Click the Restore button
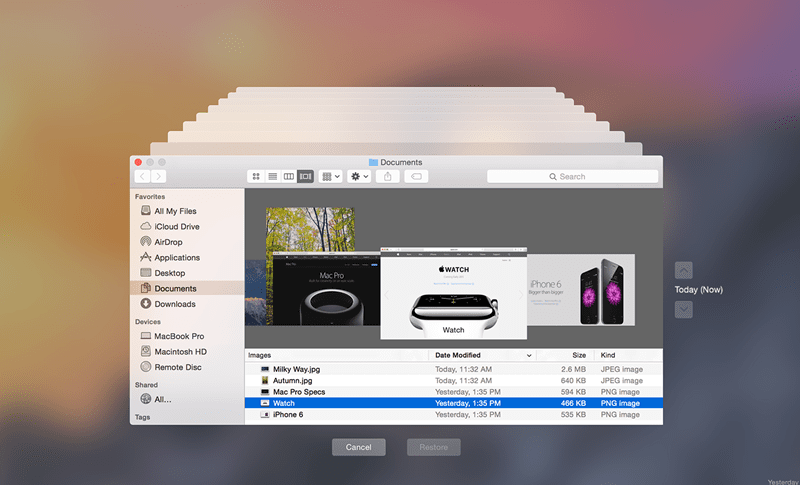800x485 pixels. coord(434,447)
